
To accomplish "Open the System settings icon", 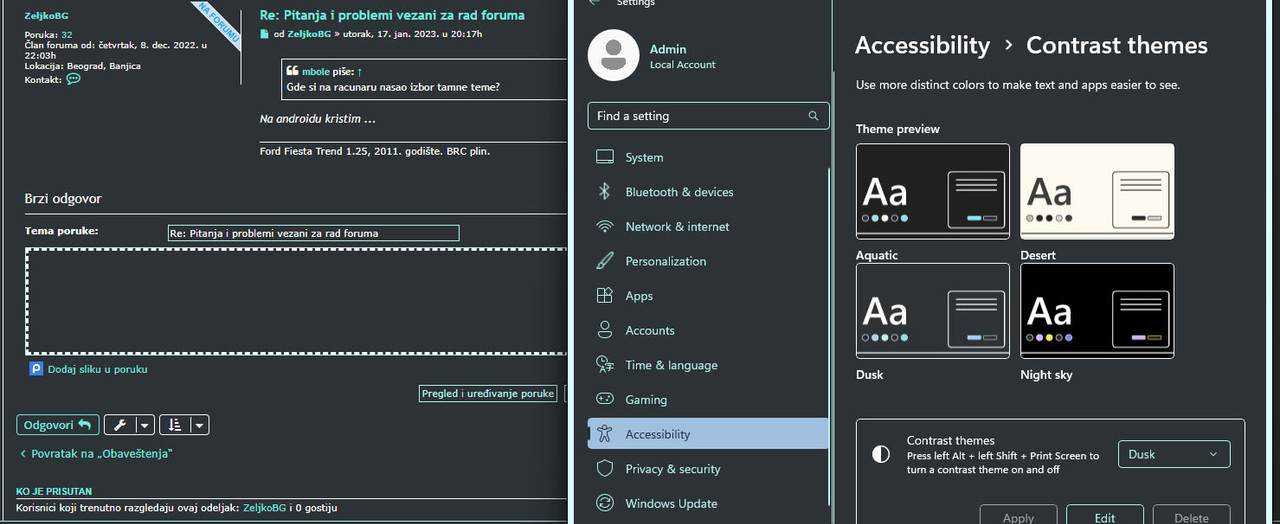I will [x=604, y=157].
